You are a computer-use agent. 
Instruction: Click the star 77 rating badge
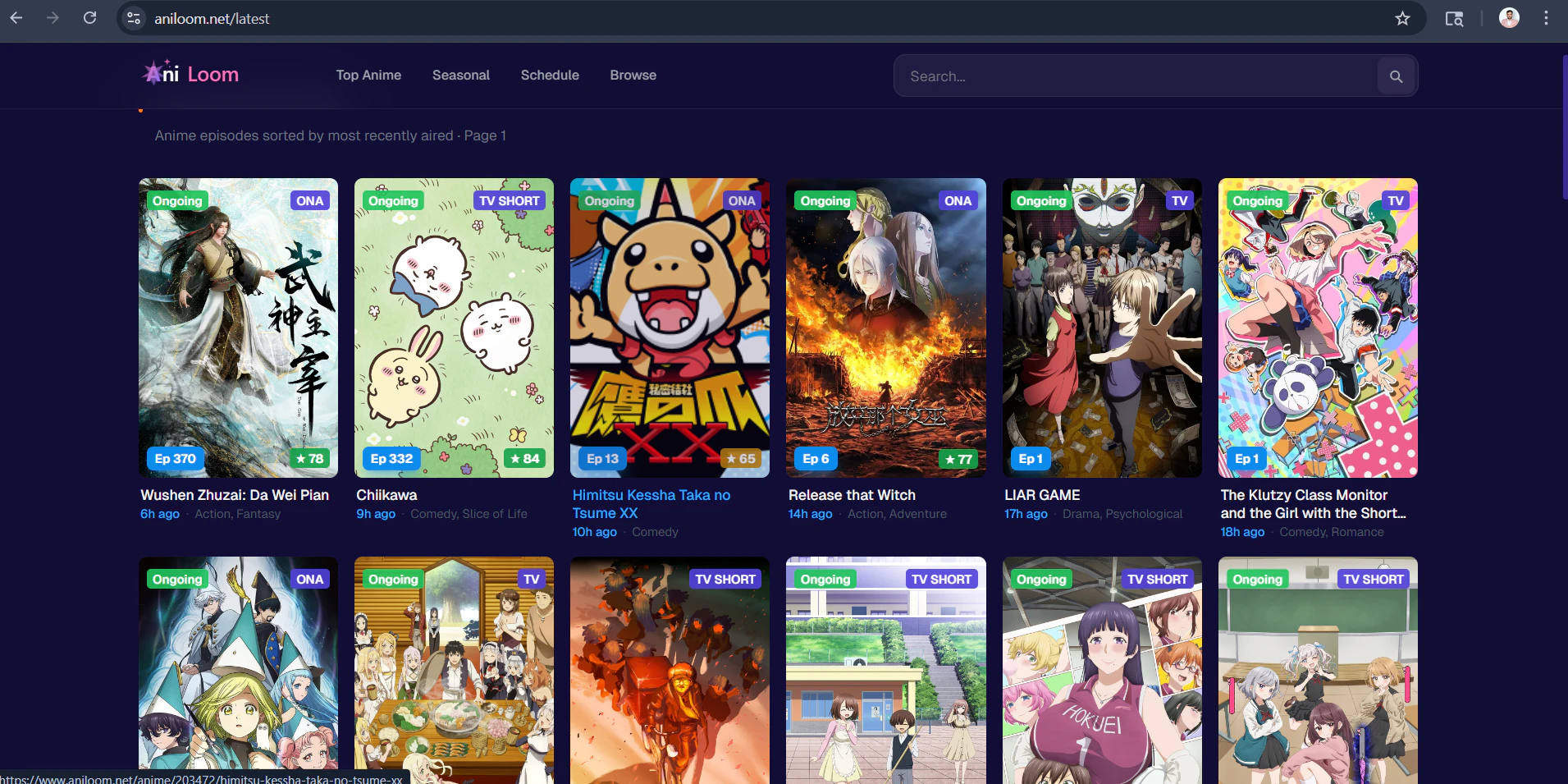pos(958,459)
